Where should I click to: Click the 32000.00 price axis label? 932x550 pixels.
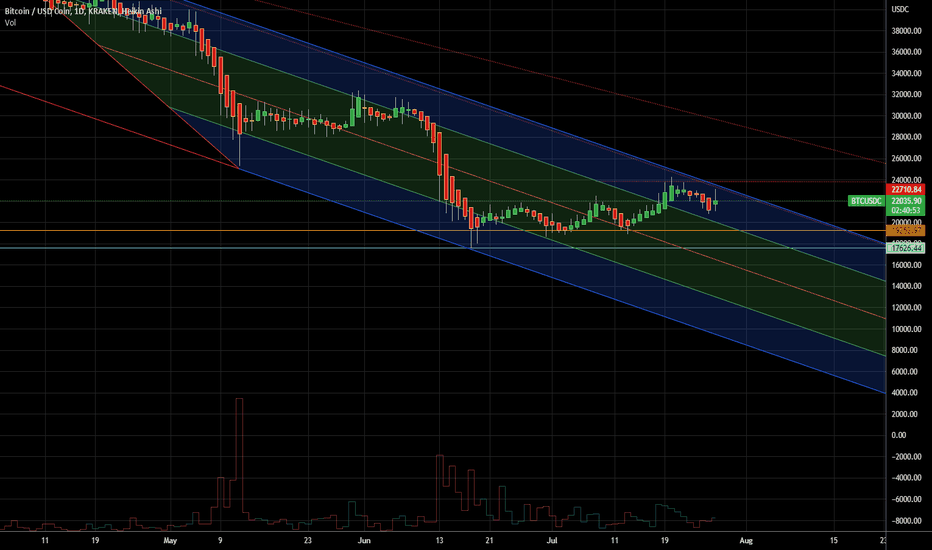(906, 95)
